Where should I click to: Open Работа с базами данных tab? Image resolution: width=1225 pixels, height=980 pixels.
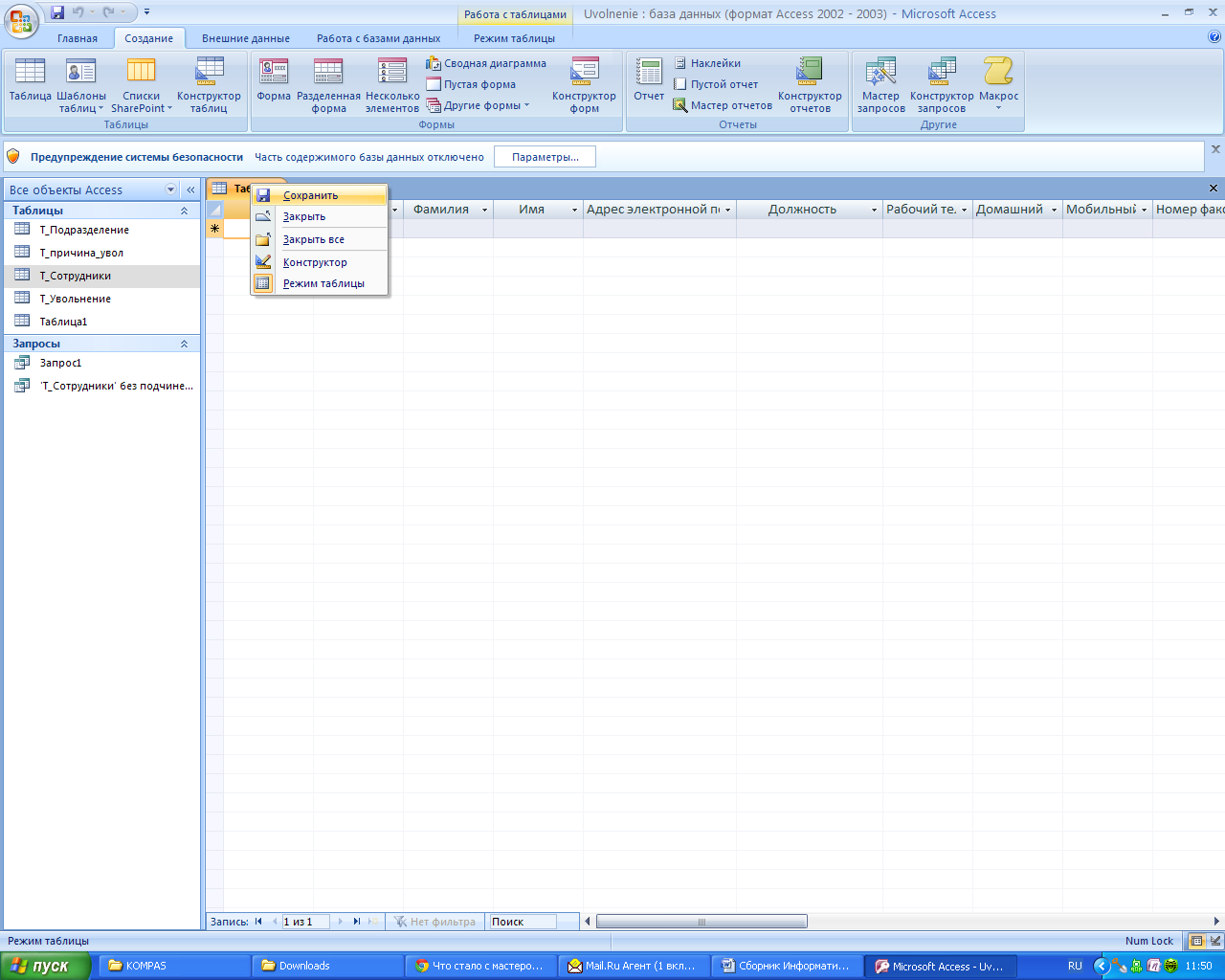pyautogui.click(x=379, y=38)
